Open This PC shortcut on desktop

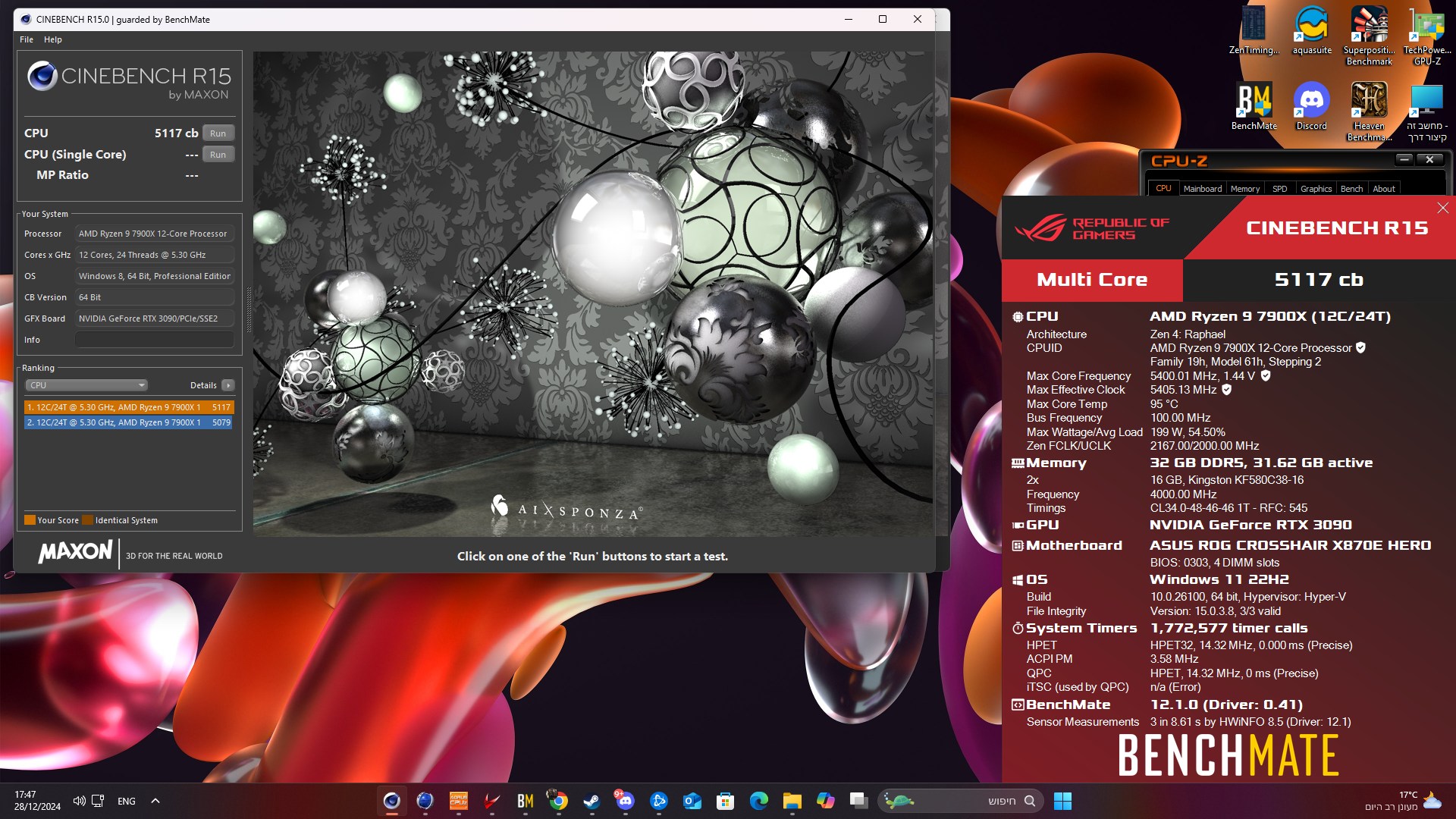(1427, 111)
